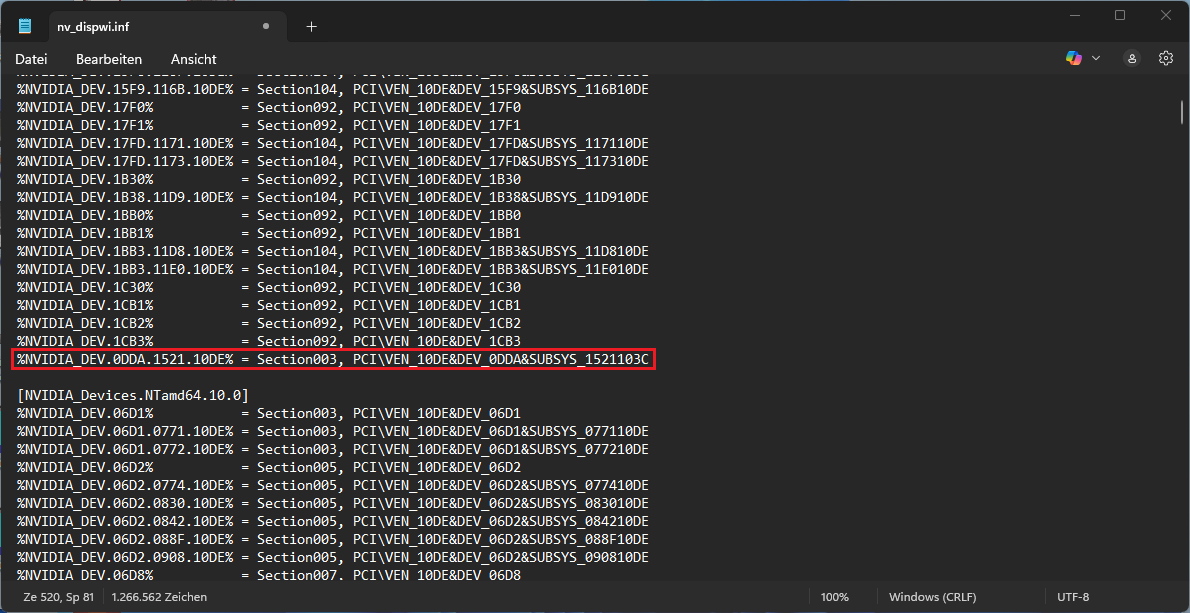Viewport: 1190px width, 613px height.
Task: Open the Datei menu
Action: [x=31, y=59]
